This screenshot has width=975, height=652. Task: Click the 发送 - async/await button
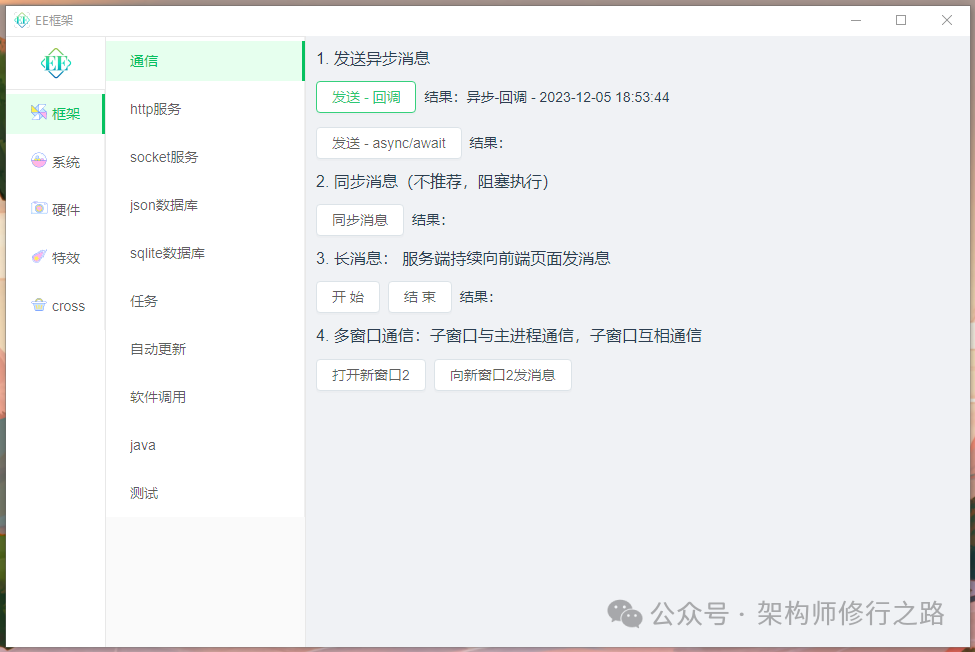click(x=389, y=143)
